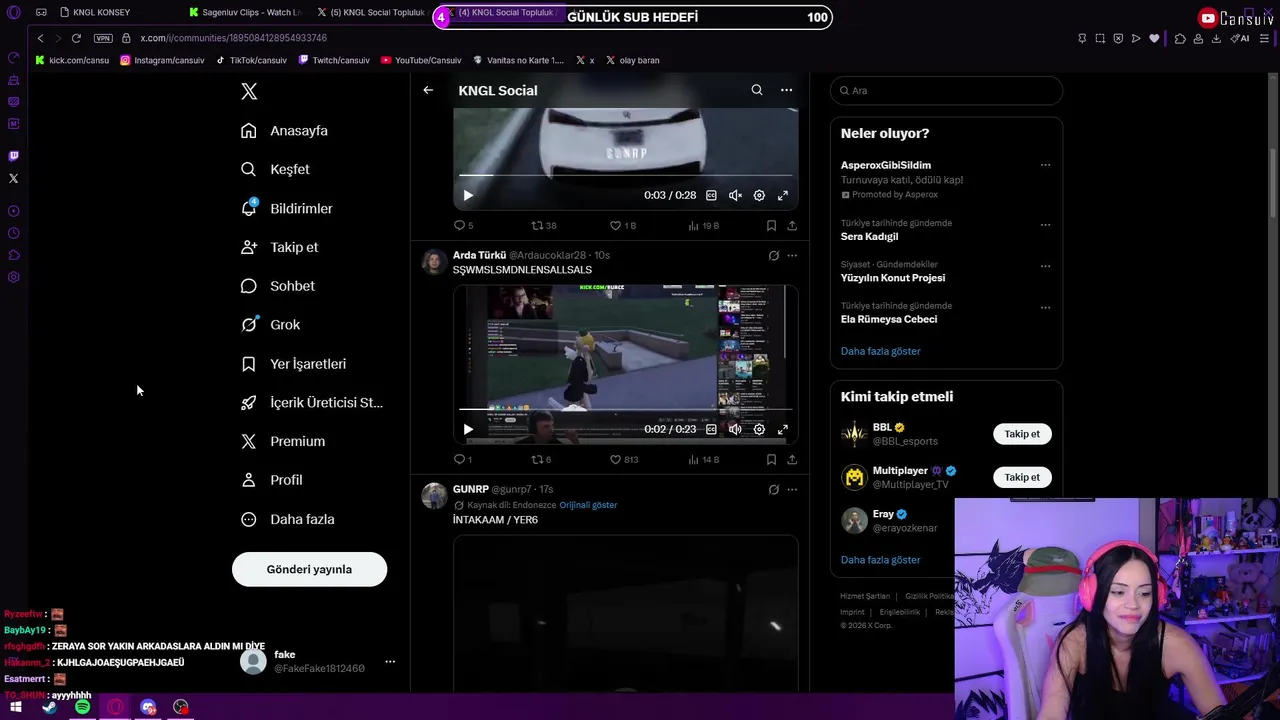Toggle captions on car video

click(711, 195)
